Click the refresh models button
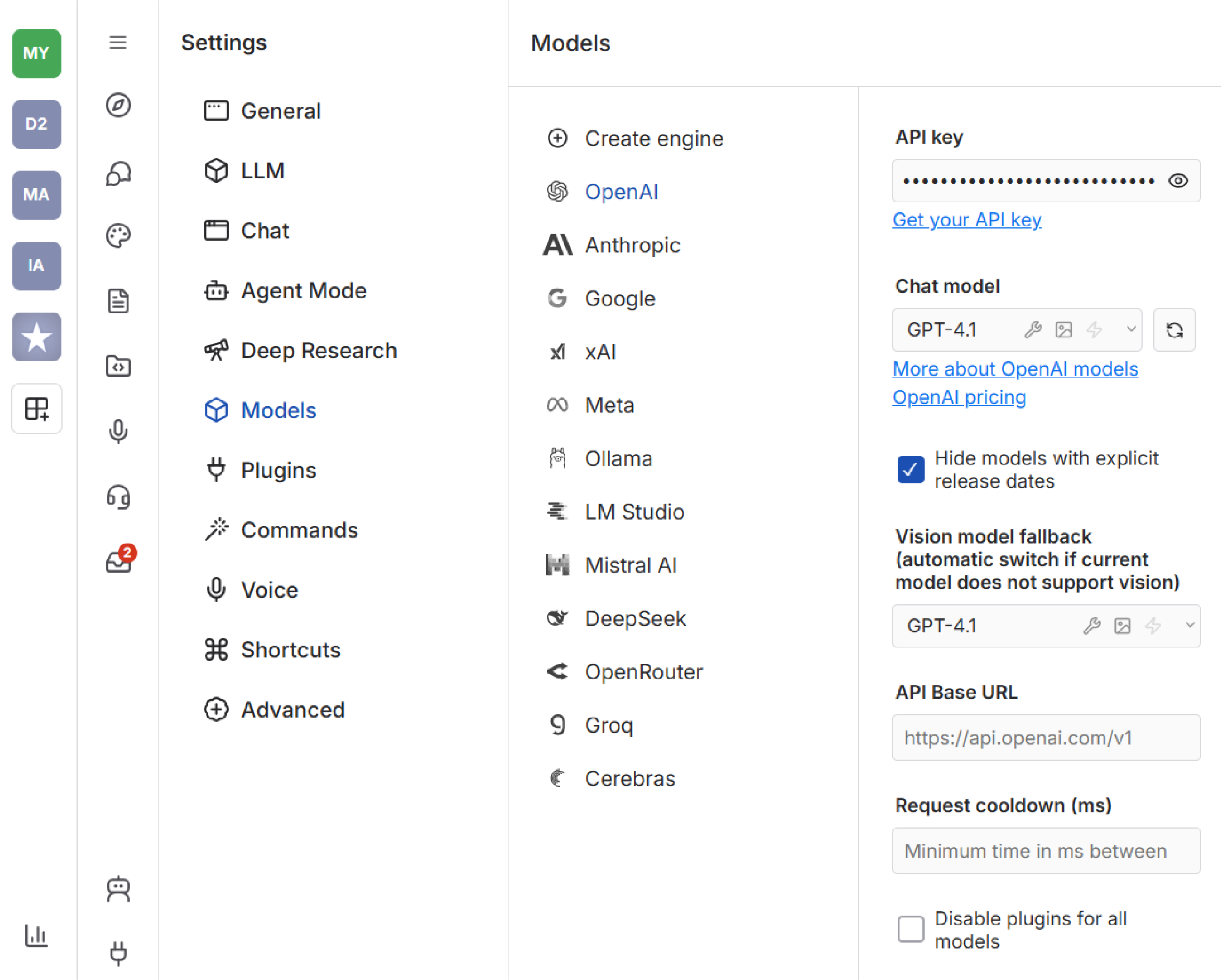 [x=1174, y=330]
